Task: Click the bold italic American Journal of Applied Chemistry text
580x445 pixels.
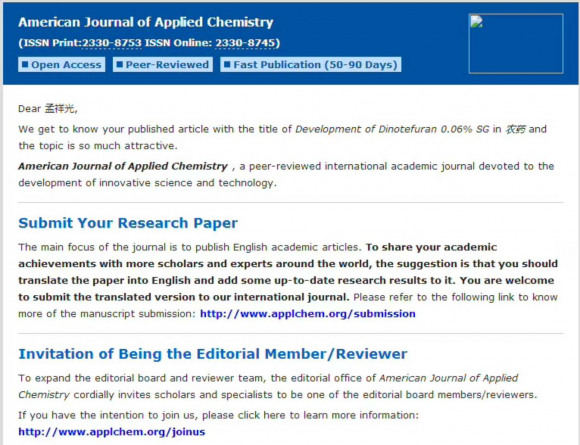Action: coord(123,166)
